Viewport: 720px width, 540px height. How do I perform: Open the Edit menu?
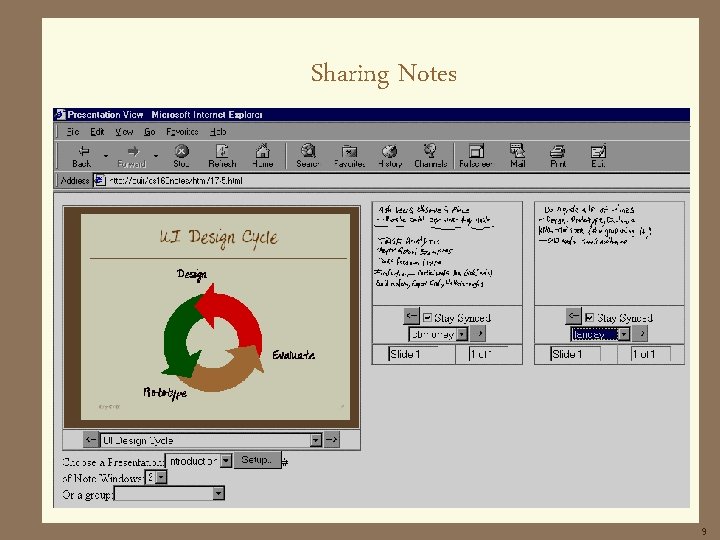click(97, 132)
